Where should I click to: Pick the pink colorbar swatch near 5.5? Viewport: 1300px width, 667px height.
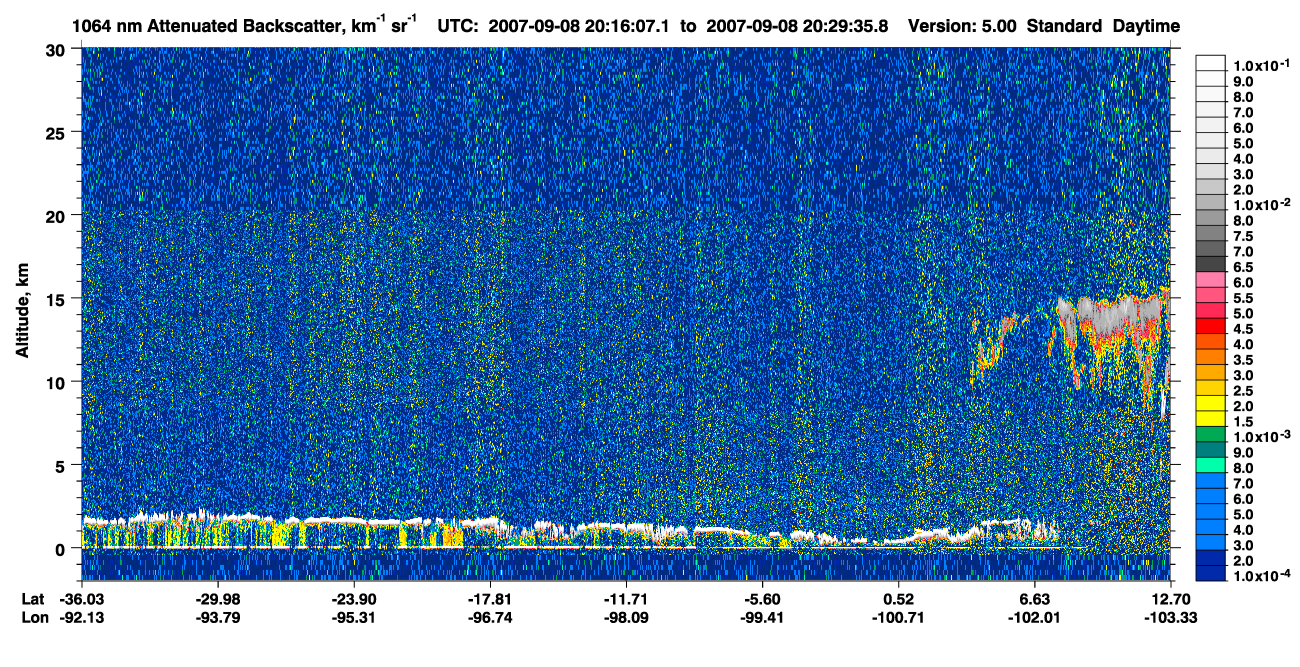(x=1210, y=295)
